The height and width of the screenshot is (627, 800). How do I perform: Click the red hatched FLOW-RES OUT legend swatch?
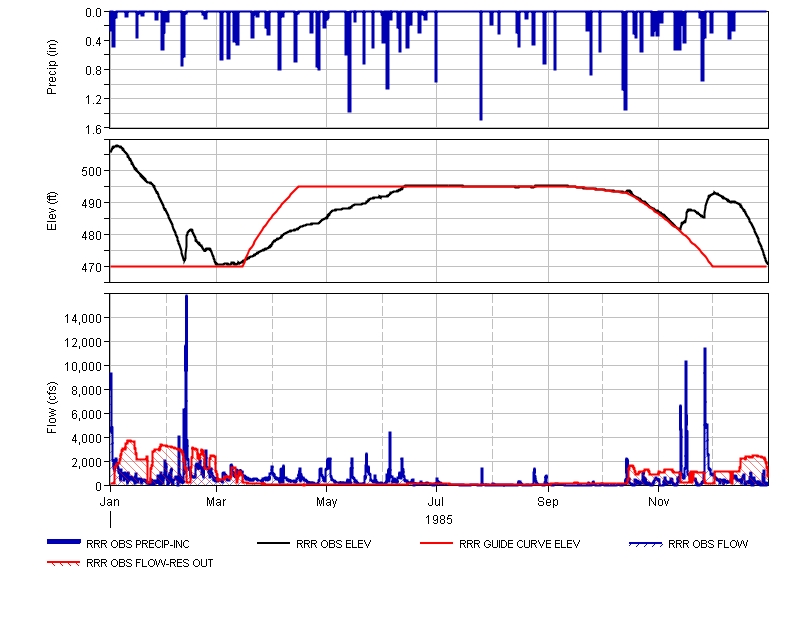pyautogui.click(x=64, y=563)
